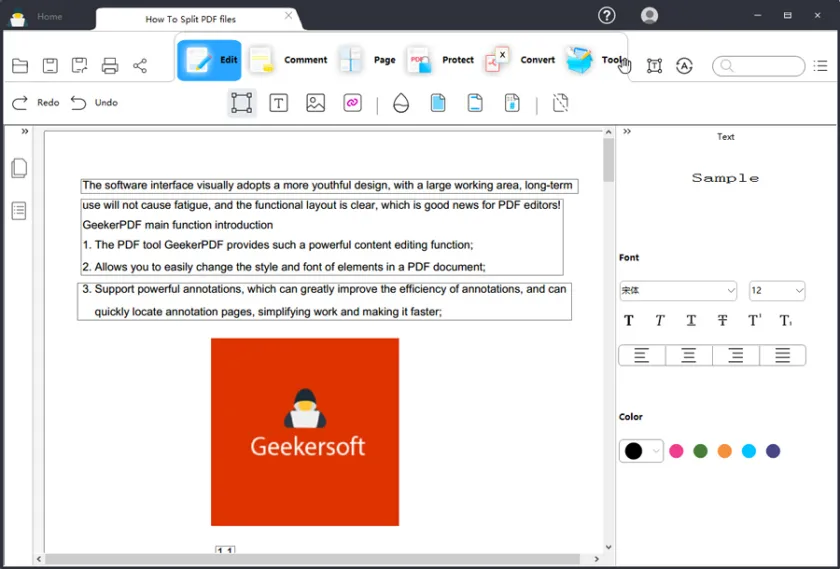This screenshot has height=569, width=840.
Task: Open the Convert ribbon tab
Action: 520,60
